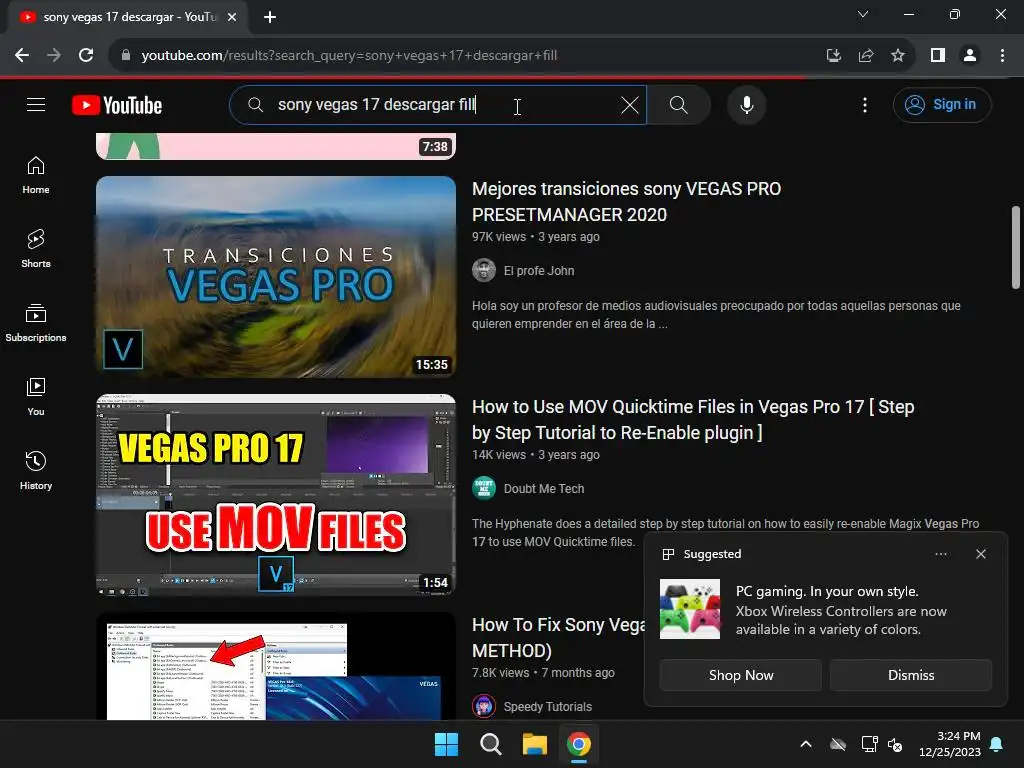Run search with the magnifier button
The image size is (1024, 768).
click(679, 104)
